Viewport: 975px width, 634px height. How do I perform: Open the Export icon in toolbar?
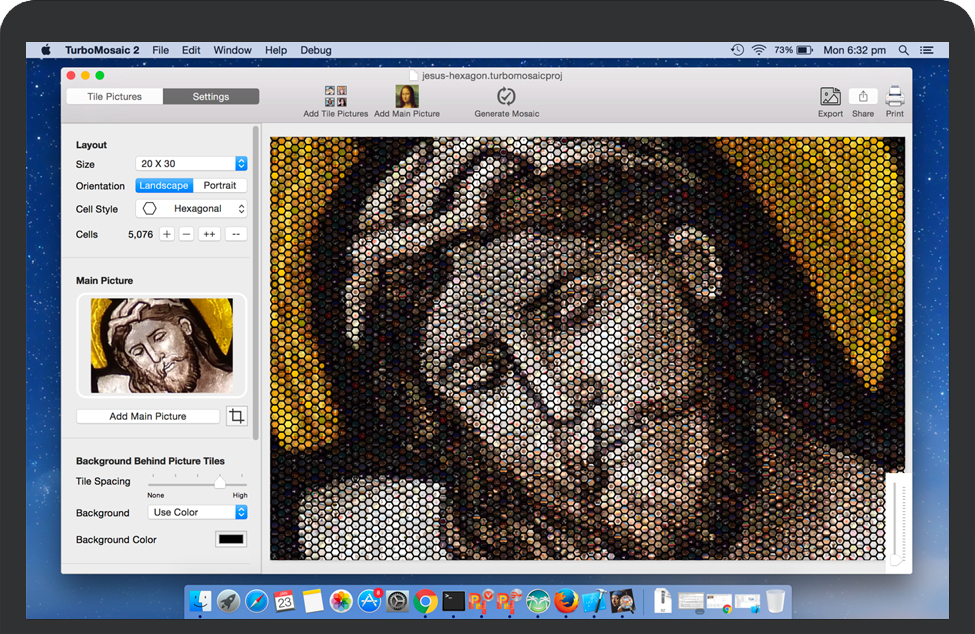[x=830, y=96]
